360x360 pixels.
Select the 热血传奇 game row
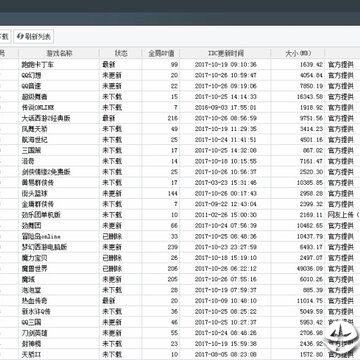pyautogui.click(x=180, y=301)
